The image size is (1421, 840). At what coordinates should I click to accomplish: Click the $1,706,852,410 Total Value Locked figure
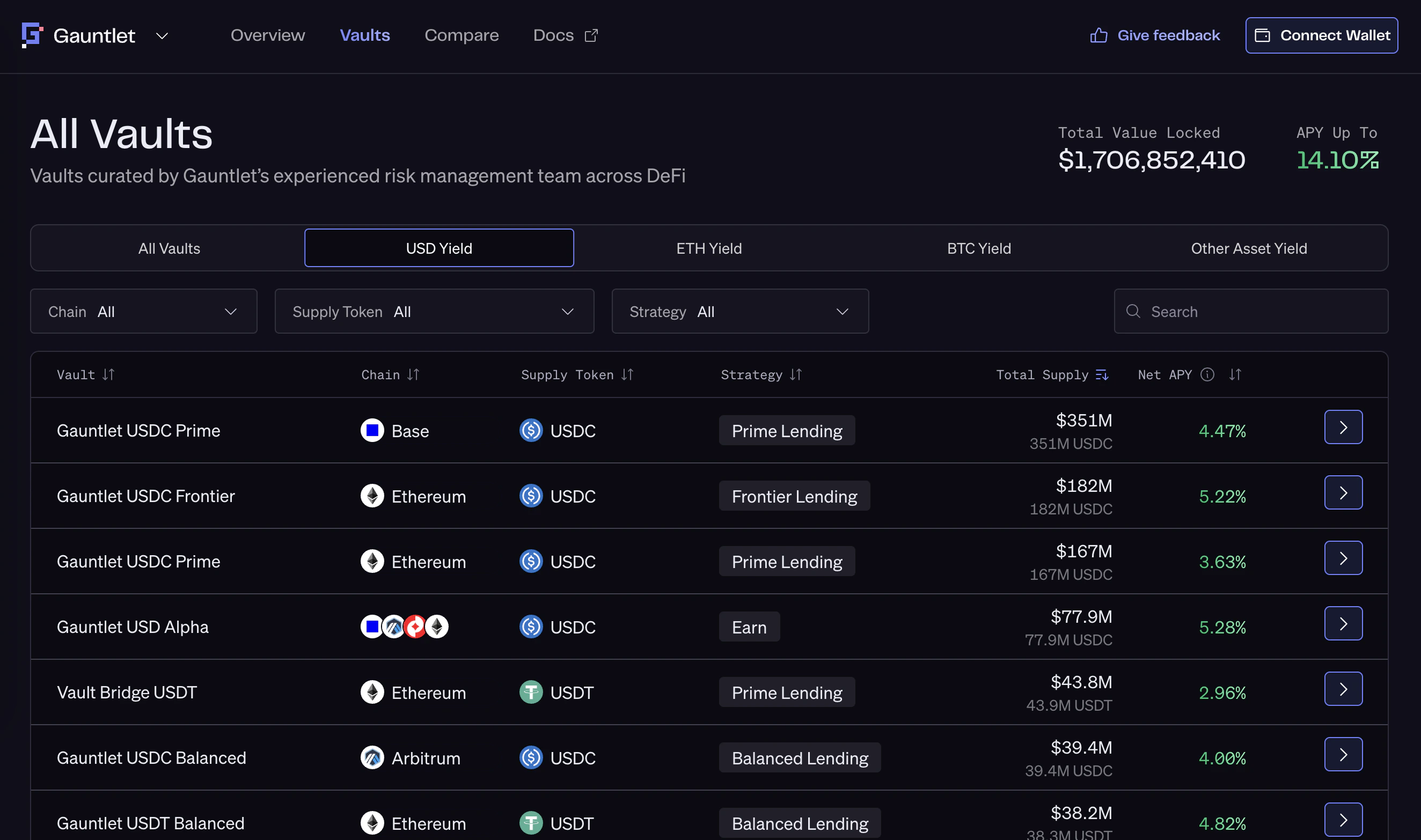(1152, 160)
